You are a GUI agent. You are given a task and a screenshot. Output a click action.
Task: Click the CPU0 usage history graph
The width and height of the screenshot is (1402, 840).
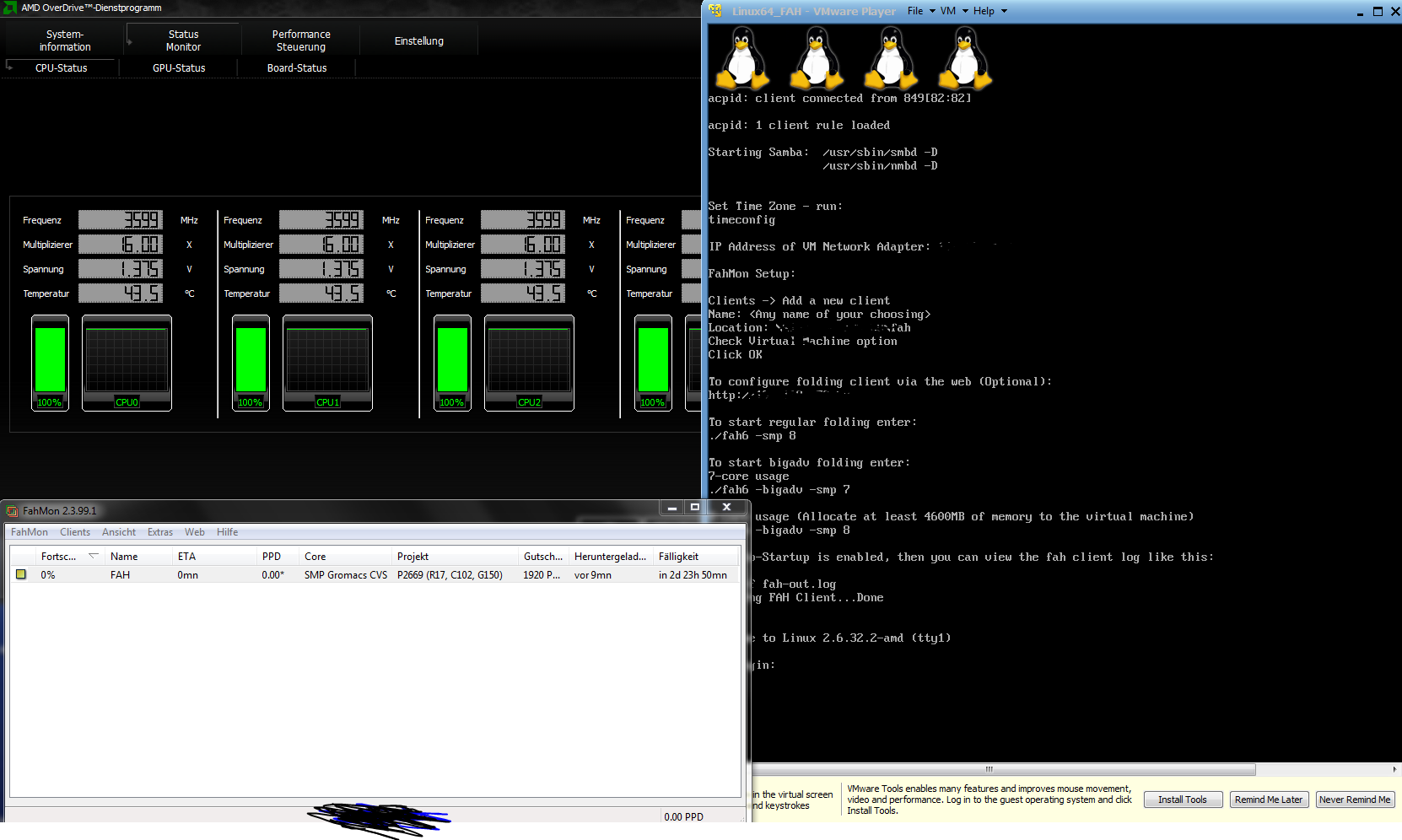[127, 363]
